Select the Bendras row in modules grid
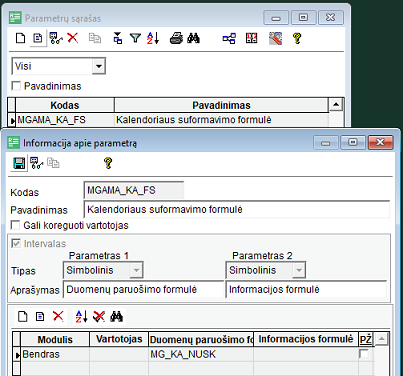The height and width of the screenshot is (376, 403). (x=197, y=354)
